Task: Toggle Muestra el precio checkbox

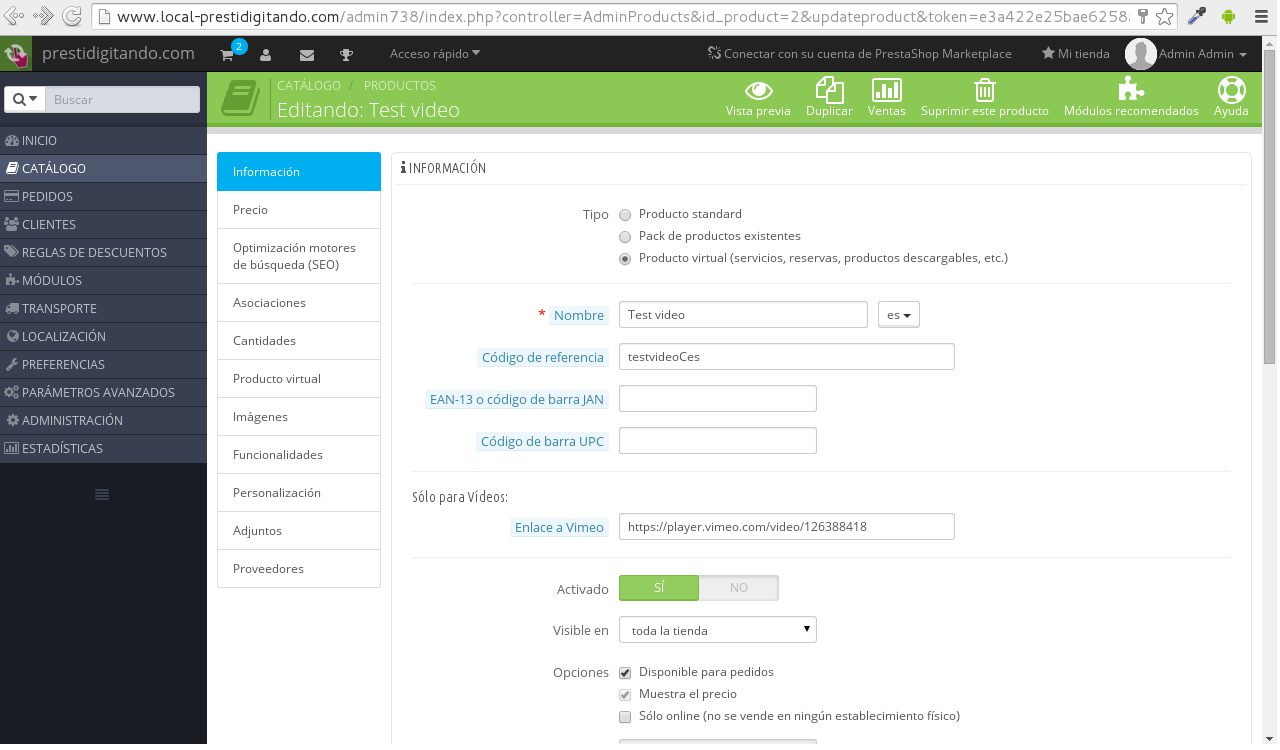Action: pyautogui.click(x=625, y=694)
